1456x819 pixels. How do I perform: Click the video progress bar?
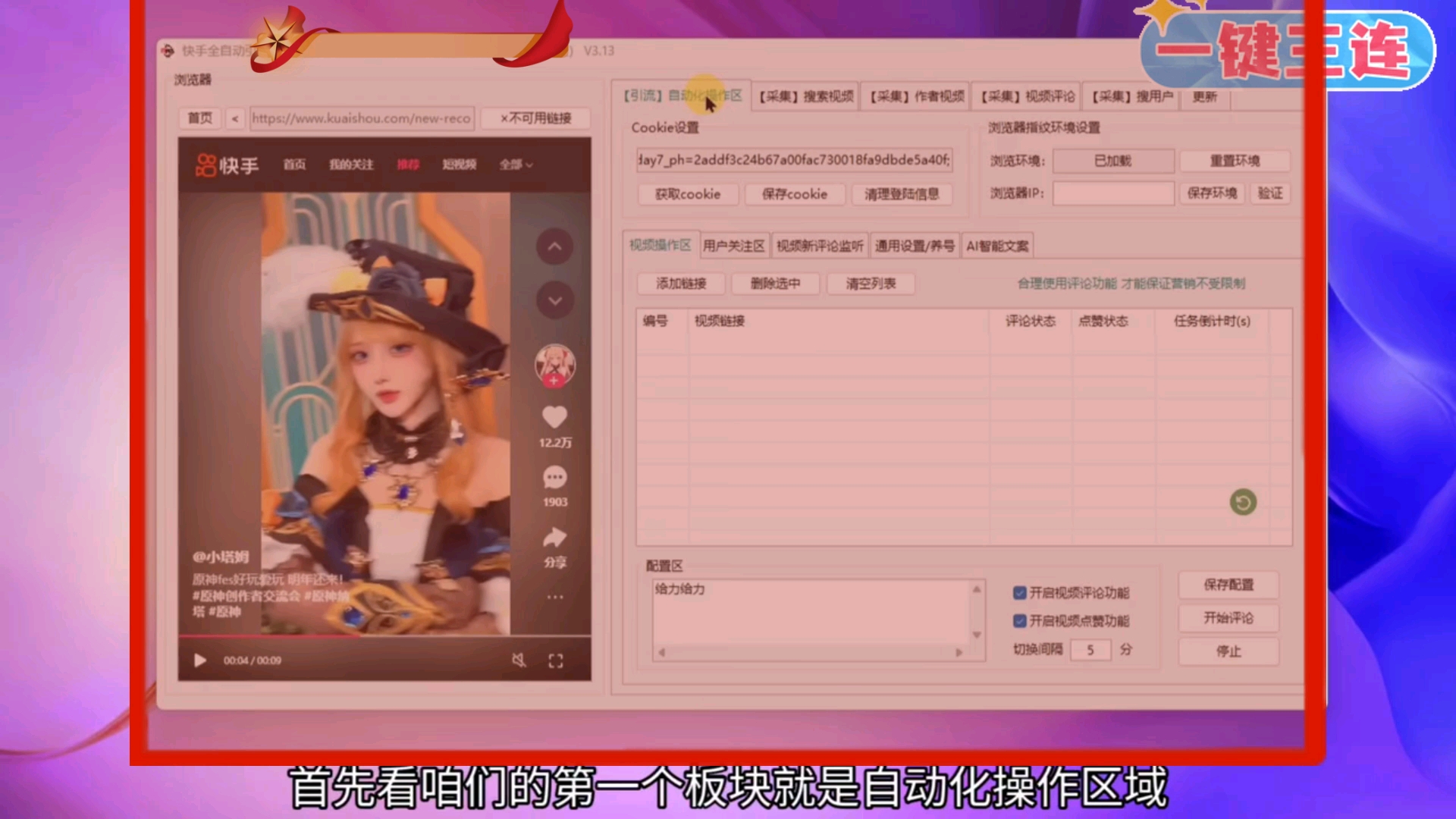point(384,635)
